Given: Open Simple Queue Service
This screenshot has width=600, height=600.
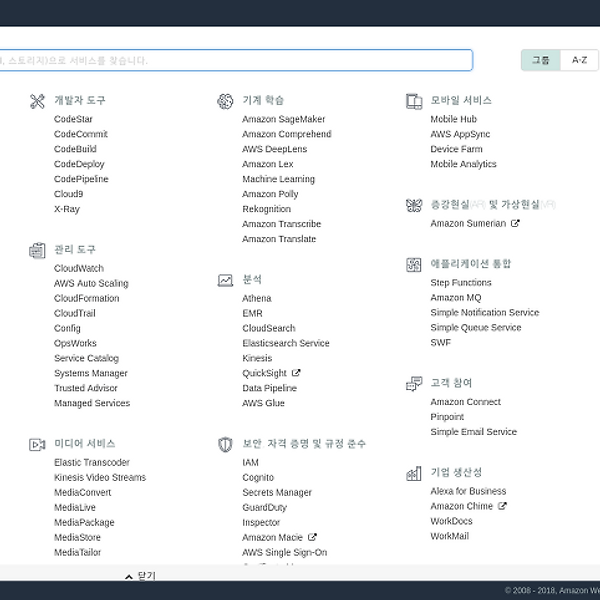Looking at the screenshot, I should point(476,328).
